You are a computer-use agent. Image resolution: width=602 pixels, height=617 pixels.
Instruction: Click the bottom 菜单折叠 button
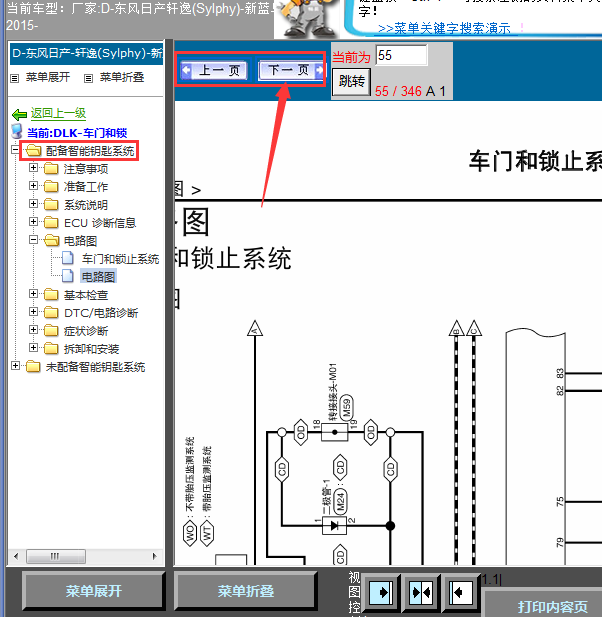(x=246, y=591)
